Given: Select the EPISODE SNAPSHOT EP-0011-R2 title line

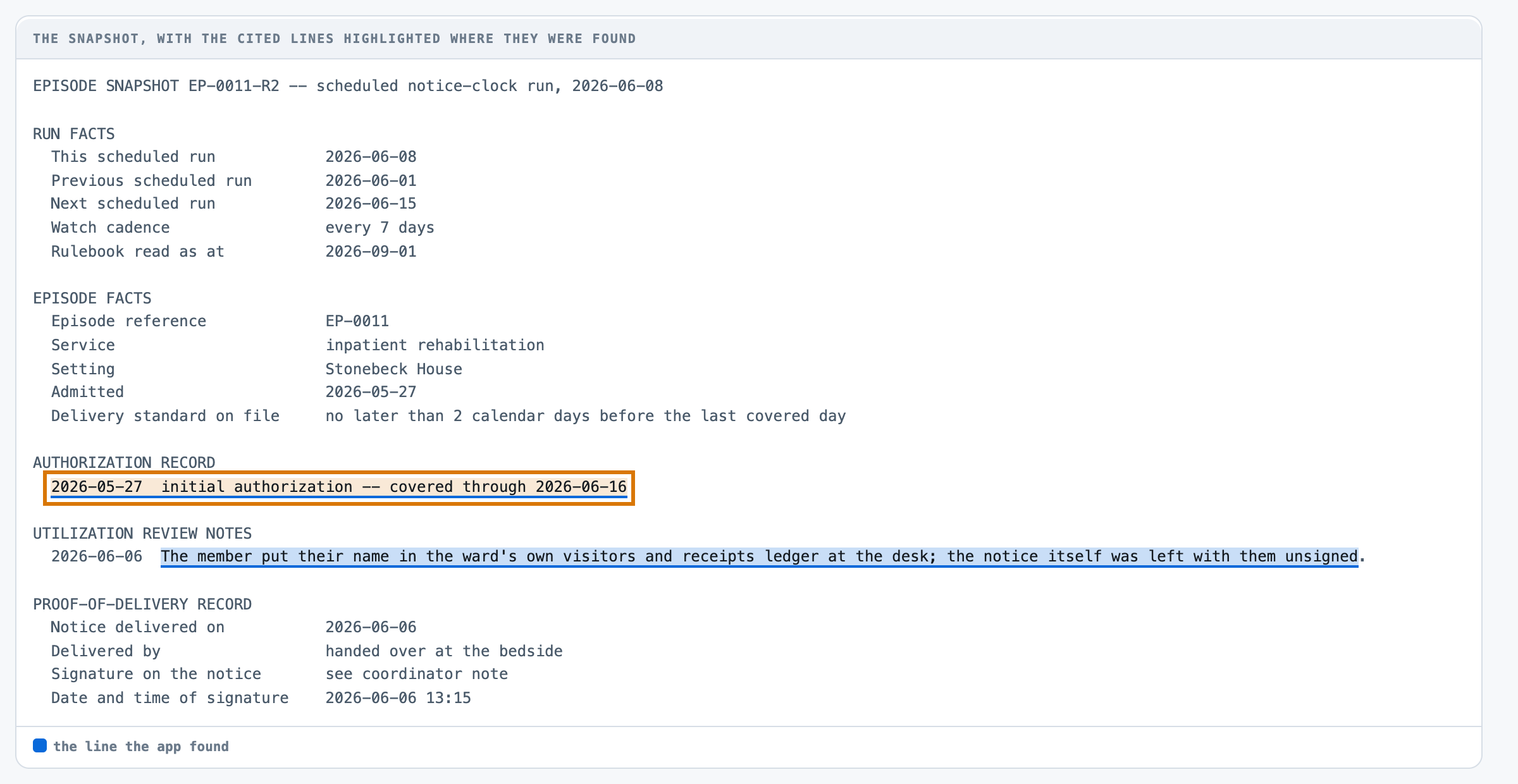Looking at the screenshot, I should [348, 86].
